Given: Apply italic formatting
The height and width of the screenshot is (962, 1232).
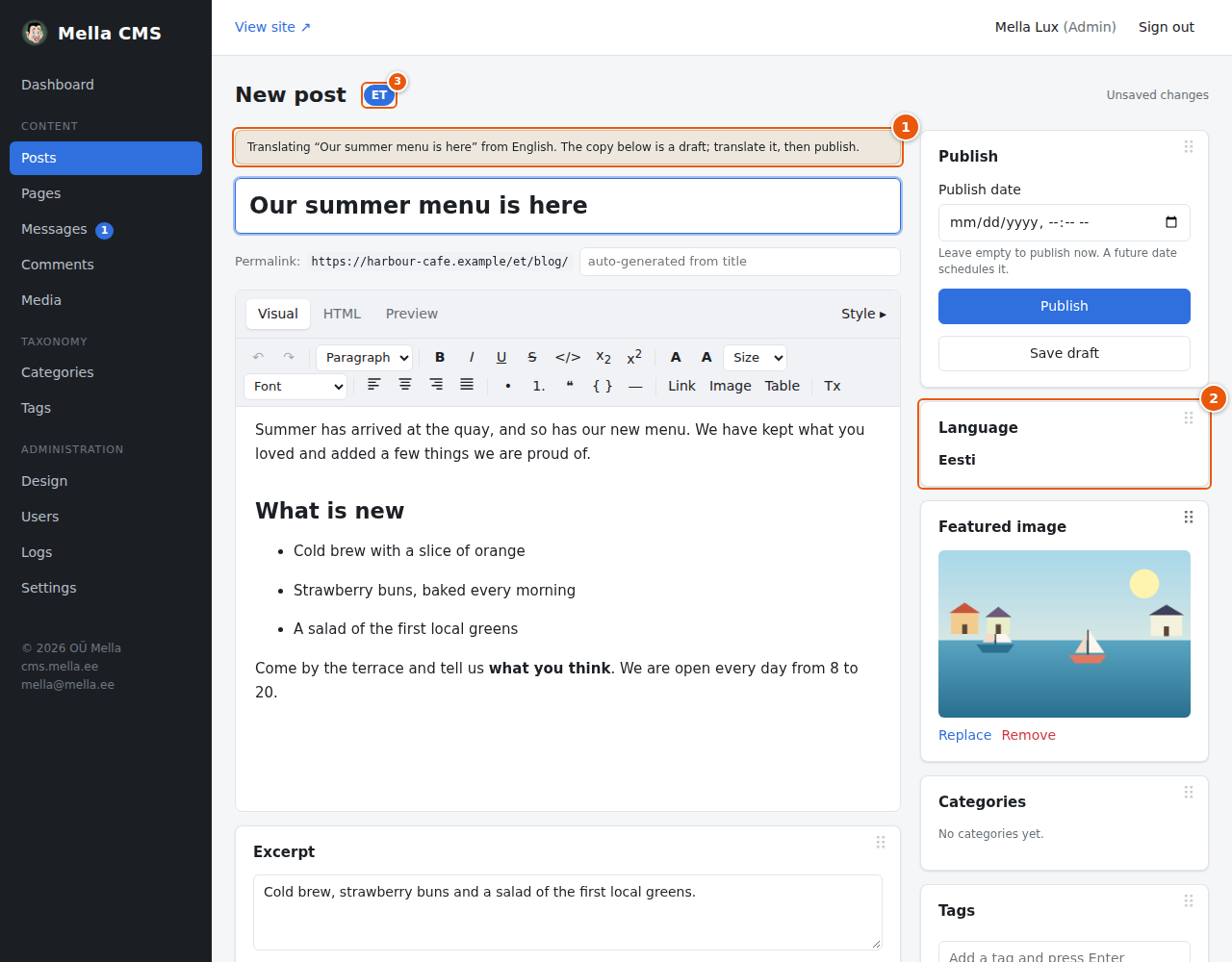Looking at the screenshot, I should pos(471,357).
